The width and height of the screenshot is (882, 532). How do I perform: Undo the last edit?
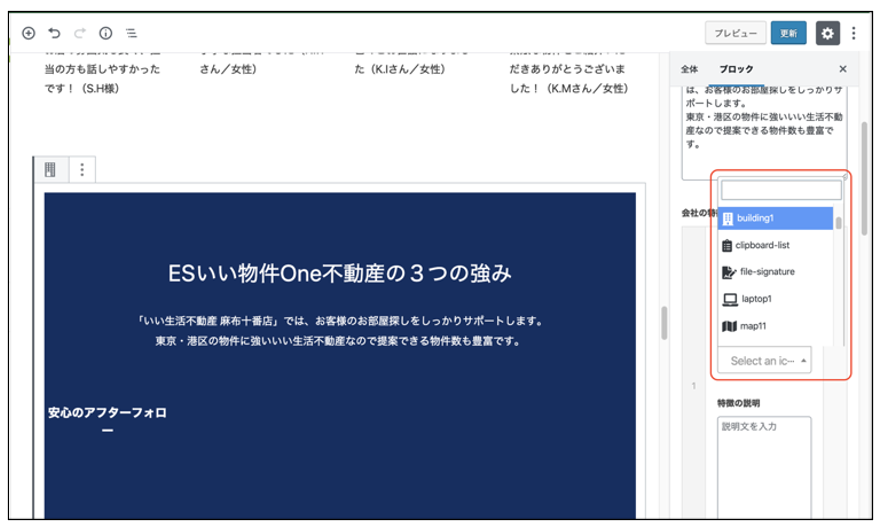[54, 33]
